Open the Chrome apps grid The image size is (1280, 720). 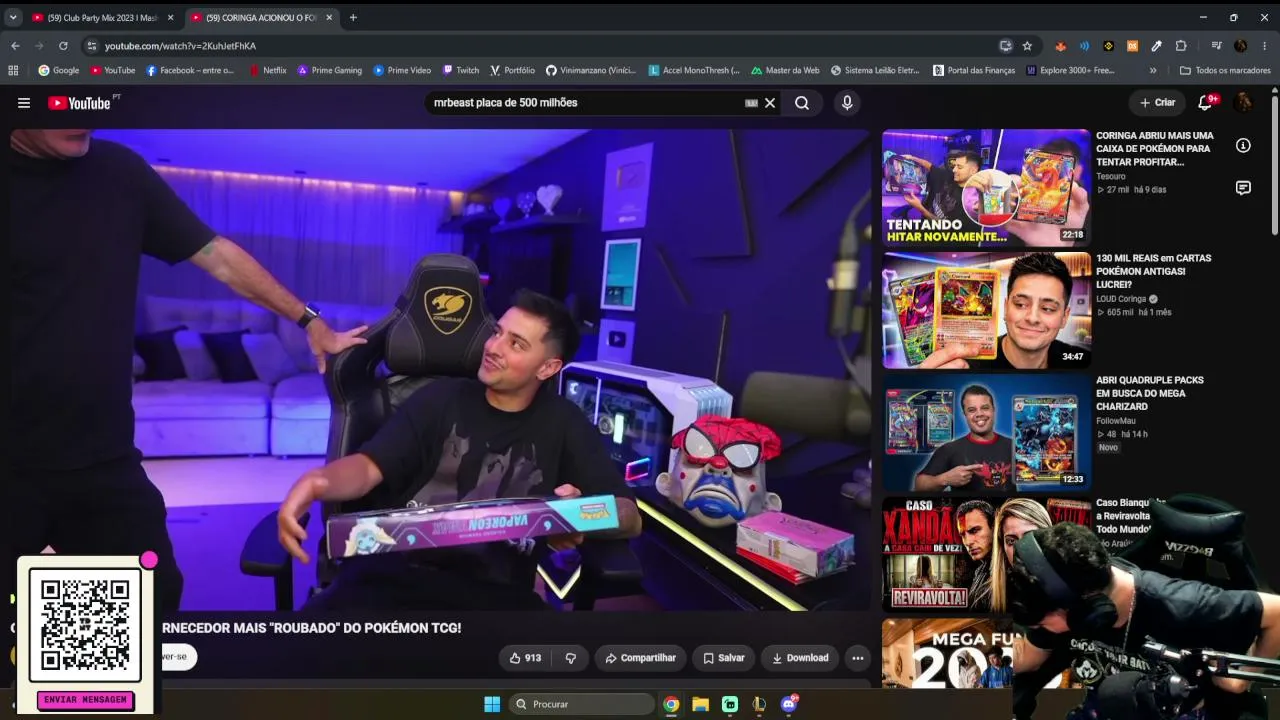(x=13, y=71)
